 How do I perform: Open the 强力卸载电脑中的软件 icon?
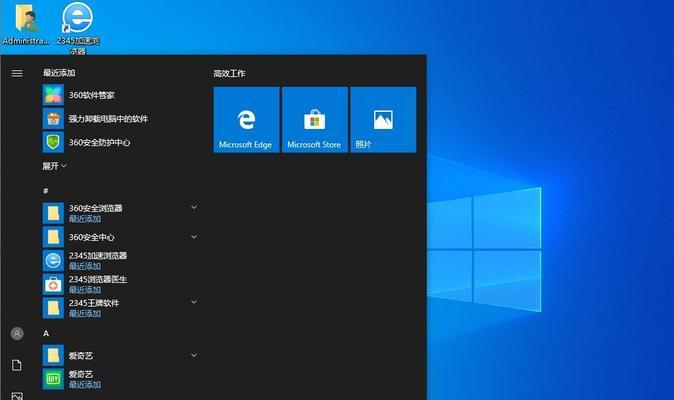click(x=53, y=119)
